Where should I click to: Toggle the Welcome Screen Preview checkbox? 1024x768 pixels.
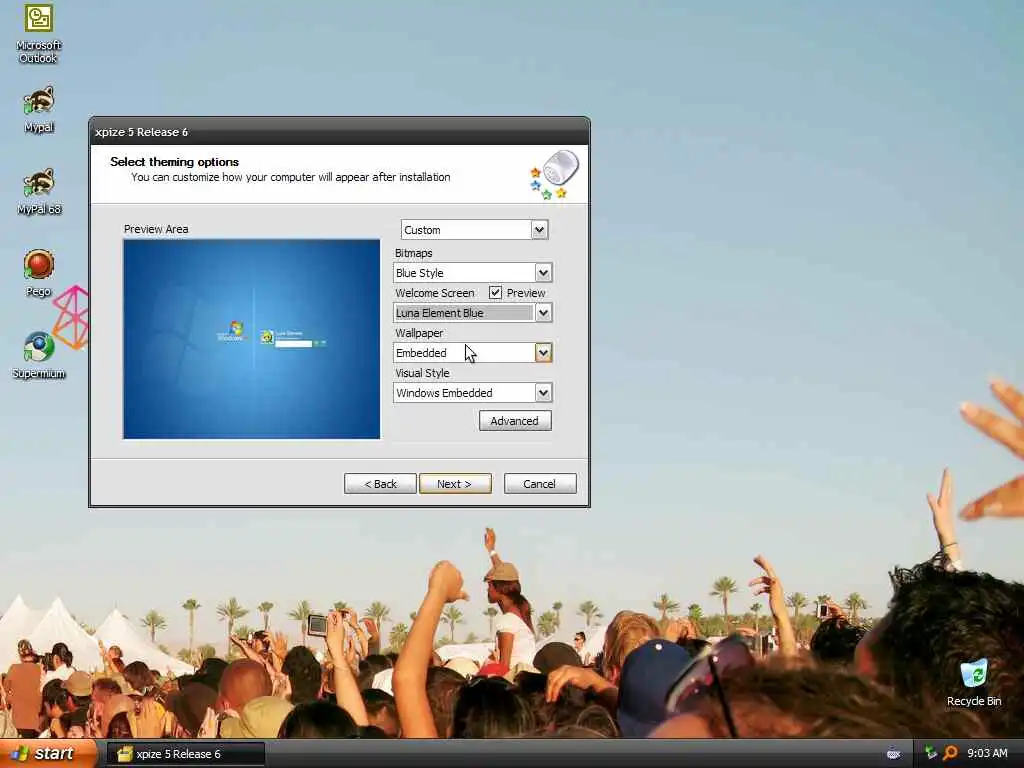[495, 293]
